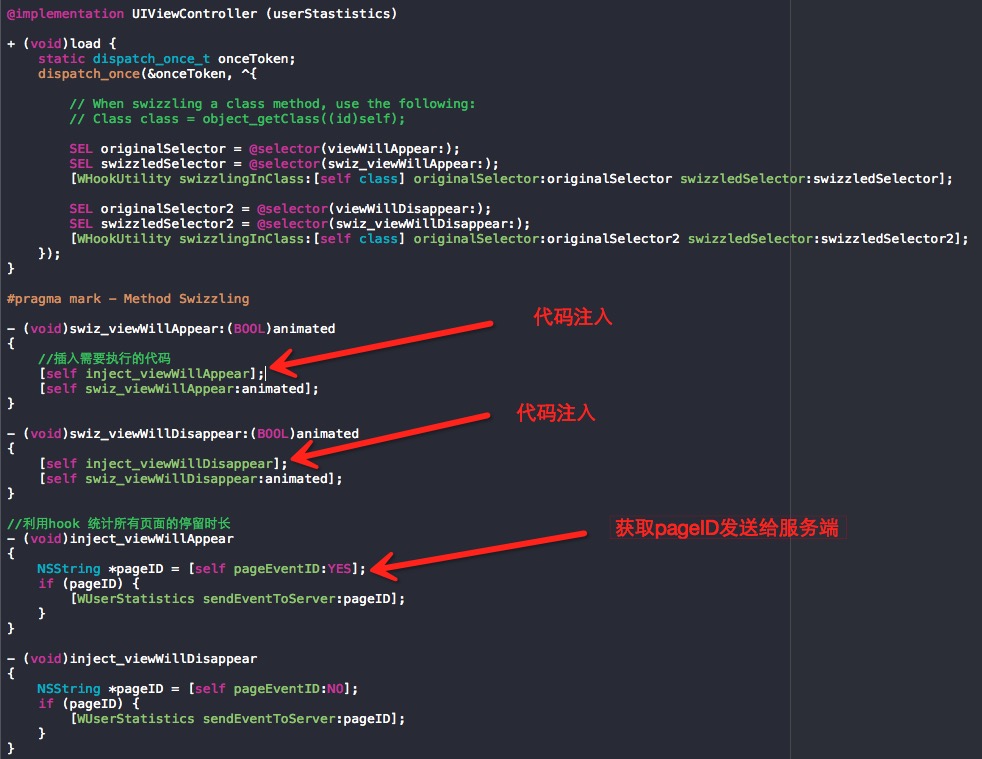The image size is (982, 759).
Task: Click the inject_viewWillDisappear method definition name
Action: 163,659
